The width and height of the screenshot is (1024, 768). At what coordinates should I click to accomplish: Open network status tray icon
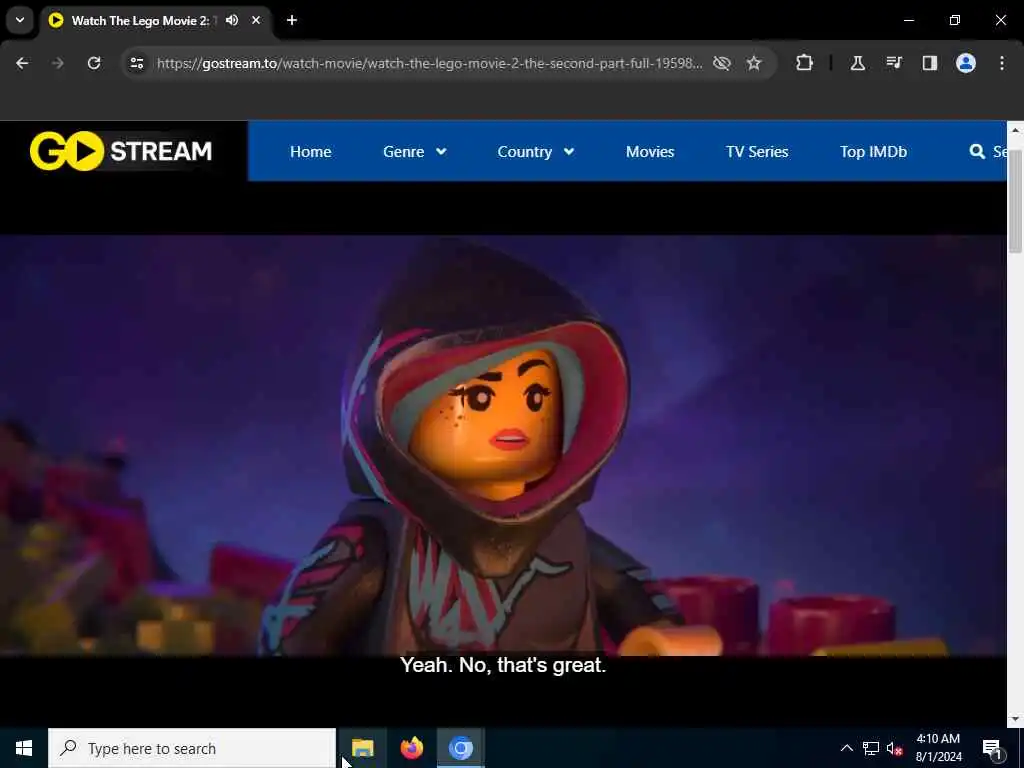[871, 748]
